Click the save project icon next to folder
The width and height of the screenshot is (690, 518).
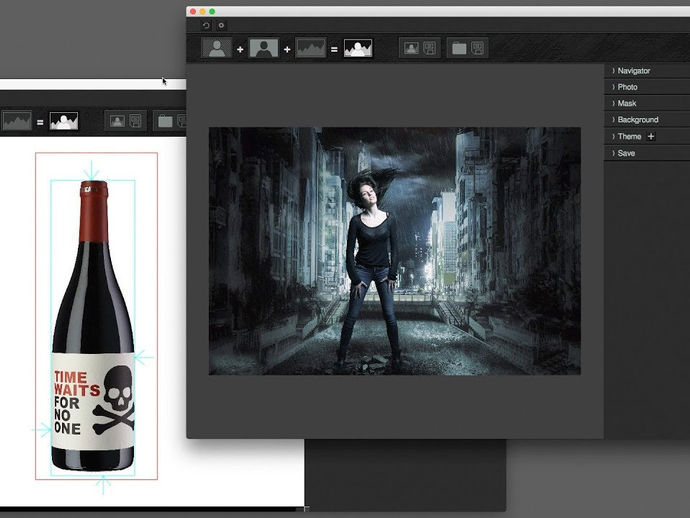478,48
